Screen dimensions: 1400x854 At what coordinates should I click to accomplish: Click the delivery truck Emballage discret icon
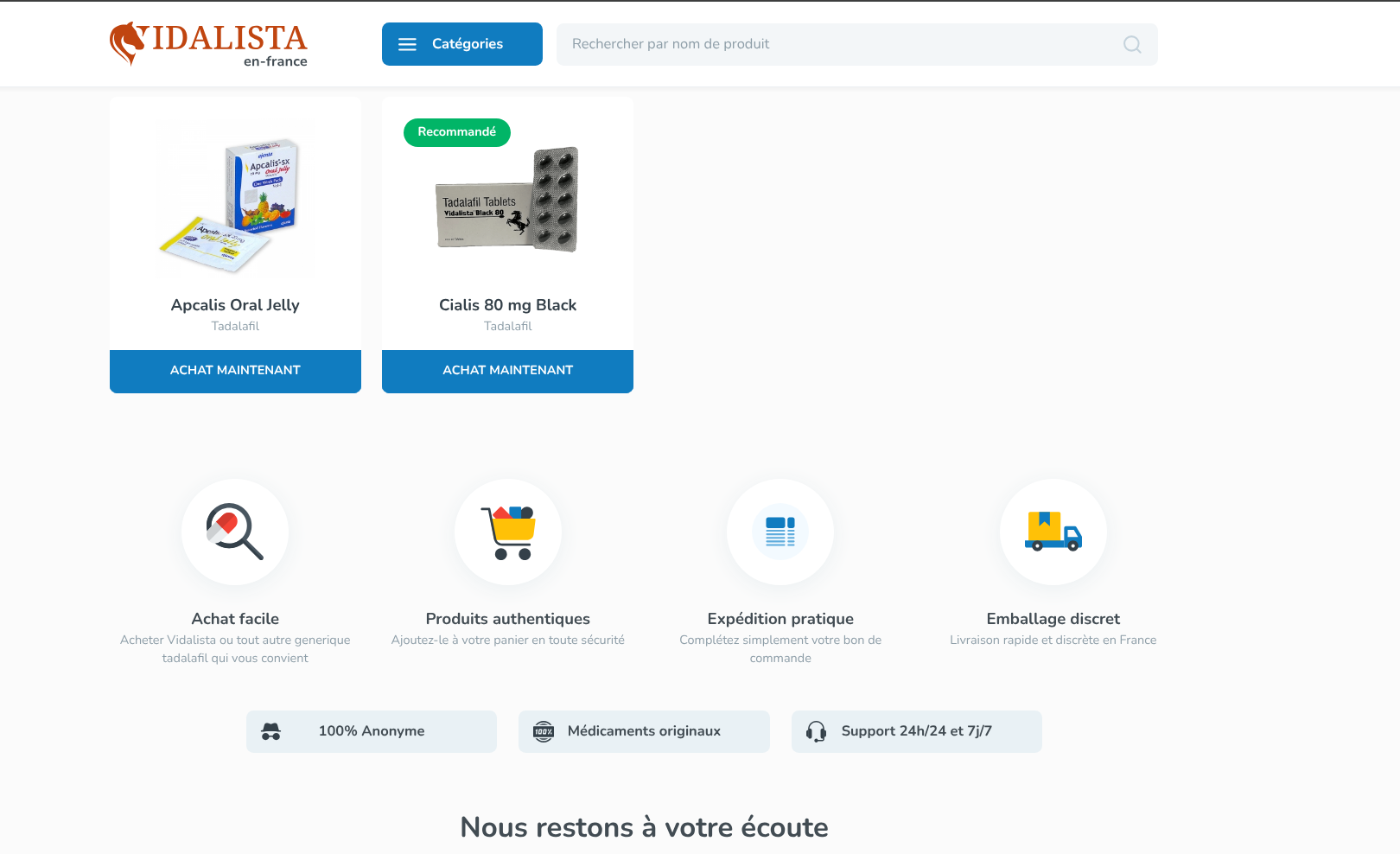tap(1053, 532)
